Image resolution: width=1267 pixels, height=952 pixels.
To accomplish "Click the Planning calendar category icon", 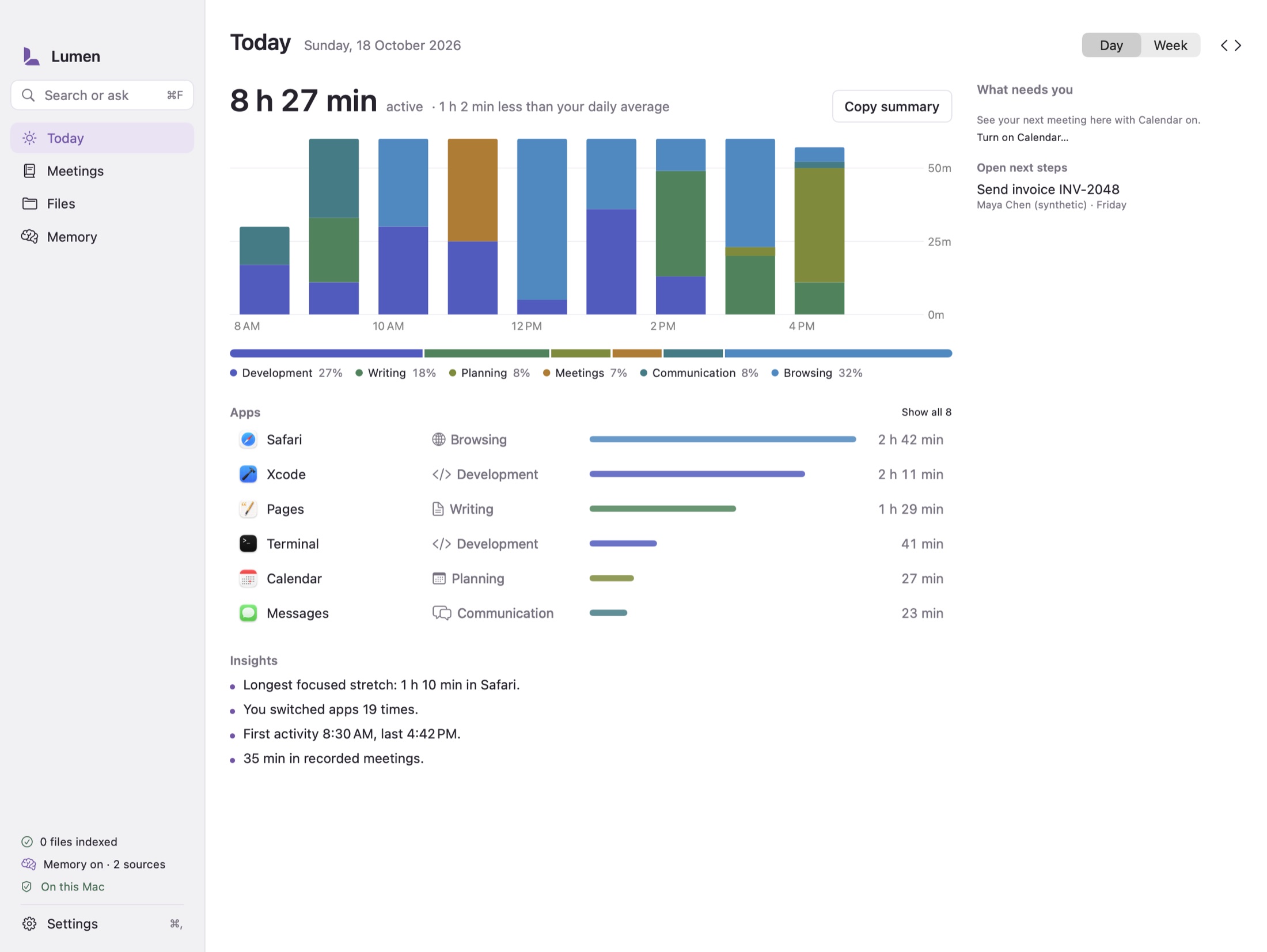I will (439, 578).
